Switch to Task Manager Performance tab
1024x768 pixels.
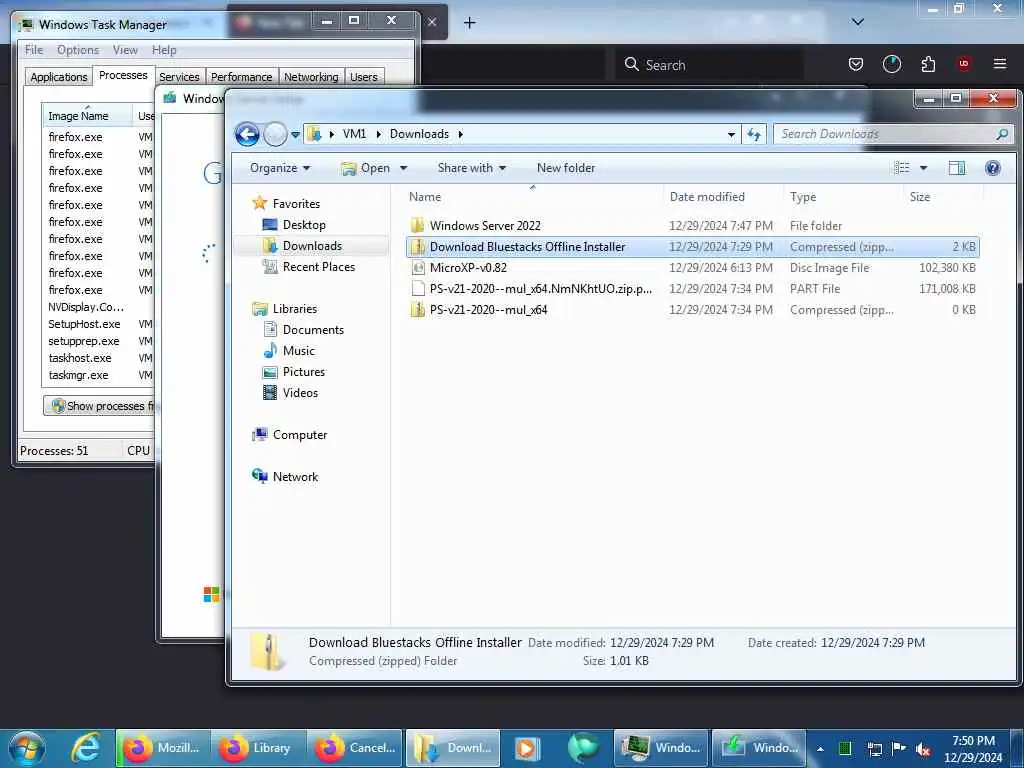pos(242,76)
